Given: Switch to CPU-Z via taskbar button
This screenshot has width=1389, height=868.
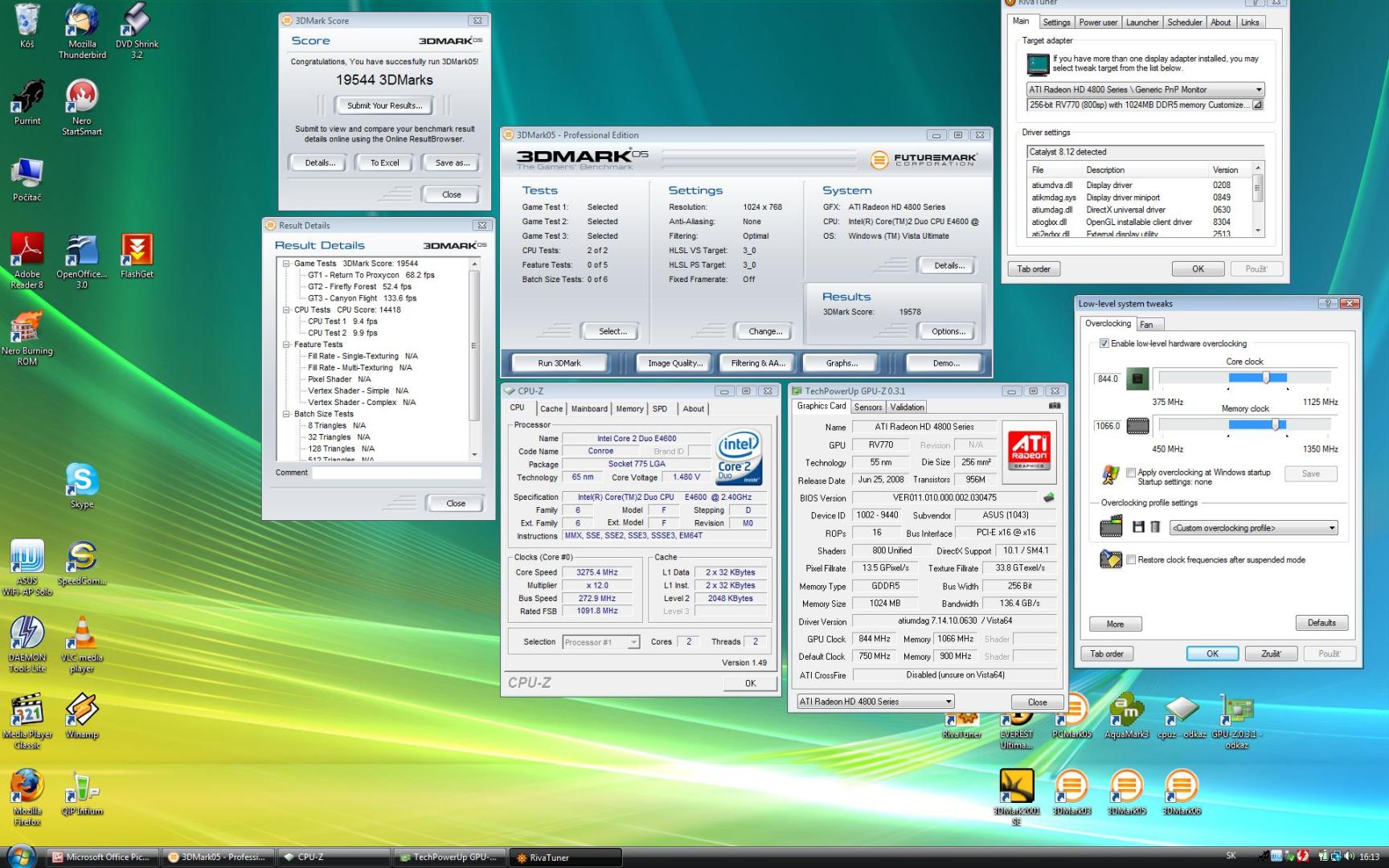Looking at the screenshot, I should (x=333, y=857).
